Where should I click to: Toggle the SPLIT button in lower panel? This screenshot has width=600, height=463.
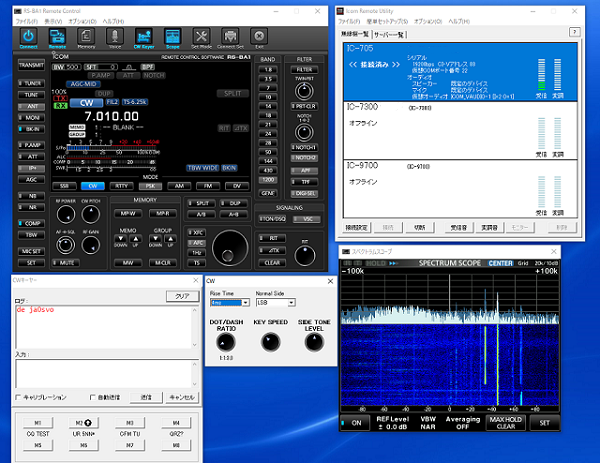click(201, 203)
